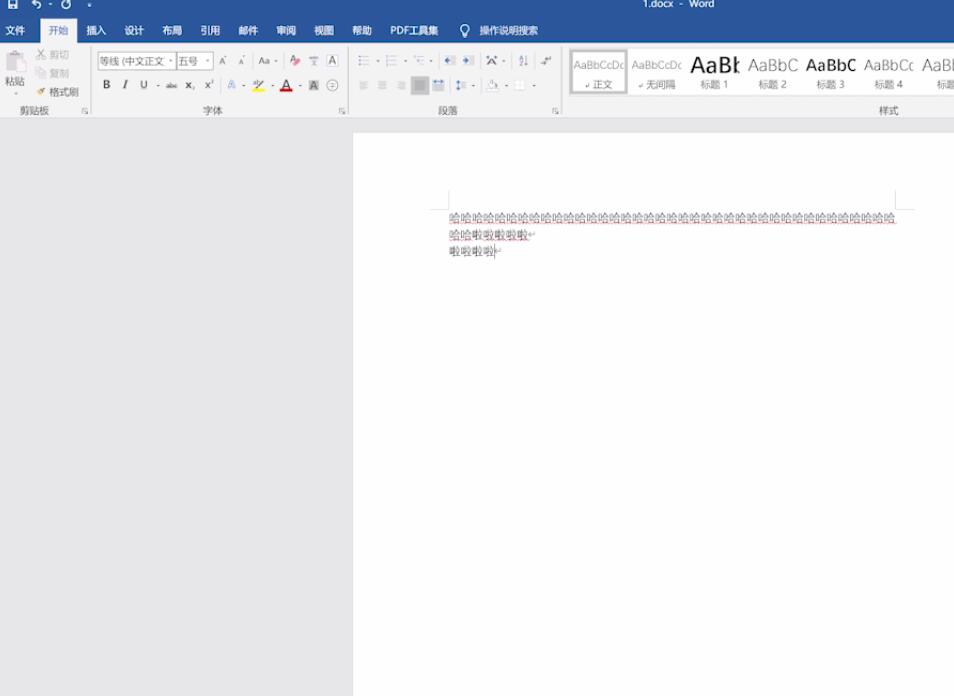
Task: Switch to the 布局 (Layout) tab
Action: click(x=172, y=30)
